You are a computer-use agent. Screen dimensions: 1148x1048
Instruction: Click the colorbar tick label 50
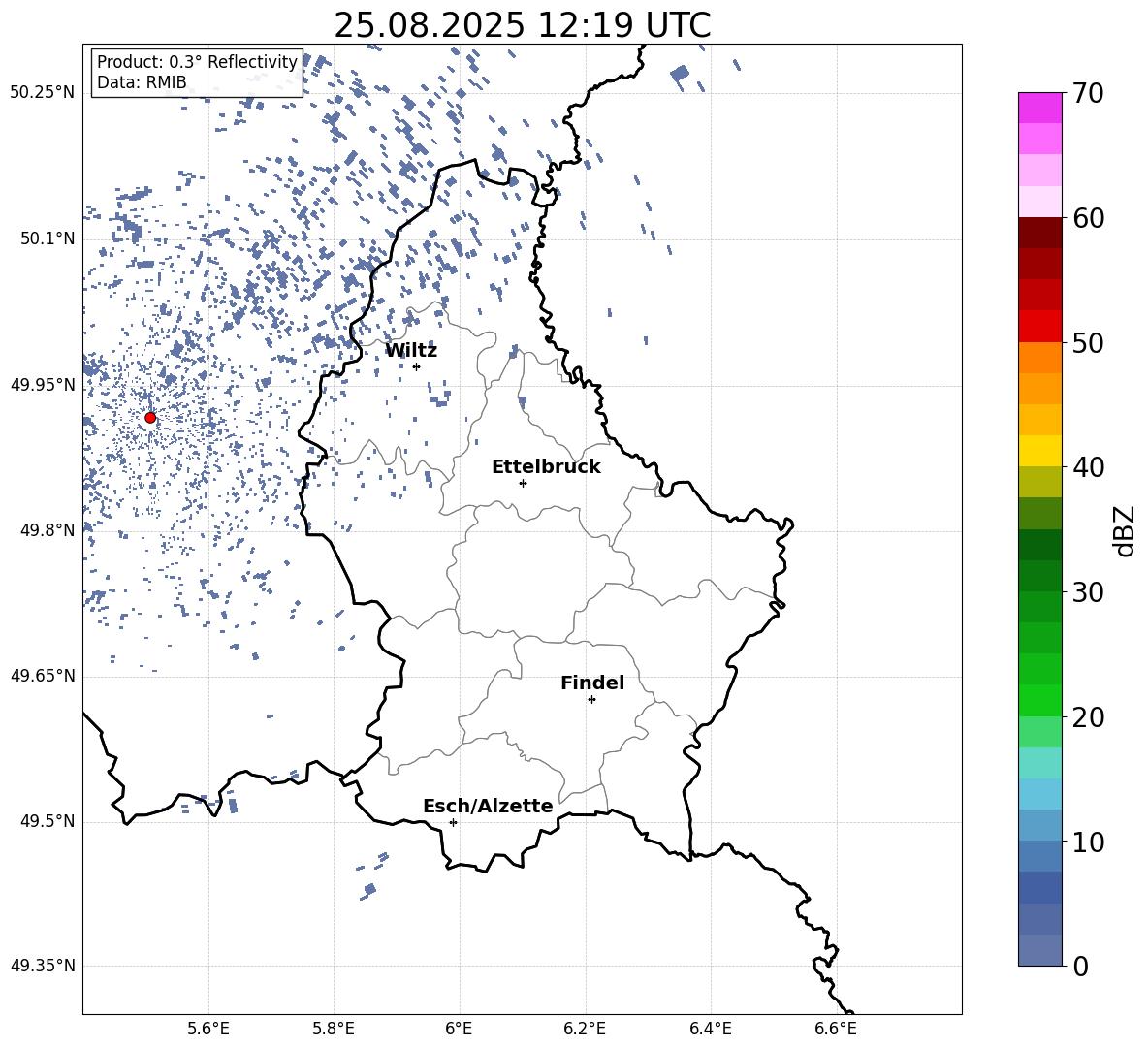[1088, 343]
